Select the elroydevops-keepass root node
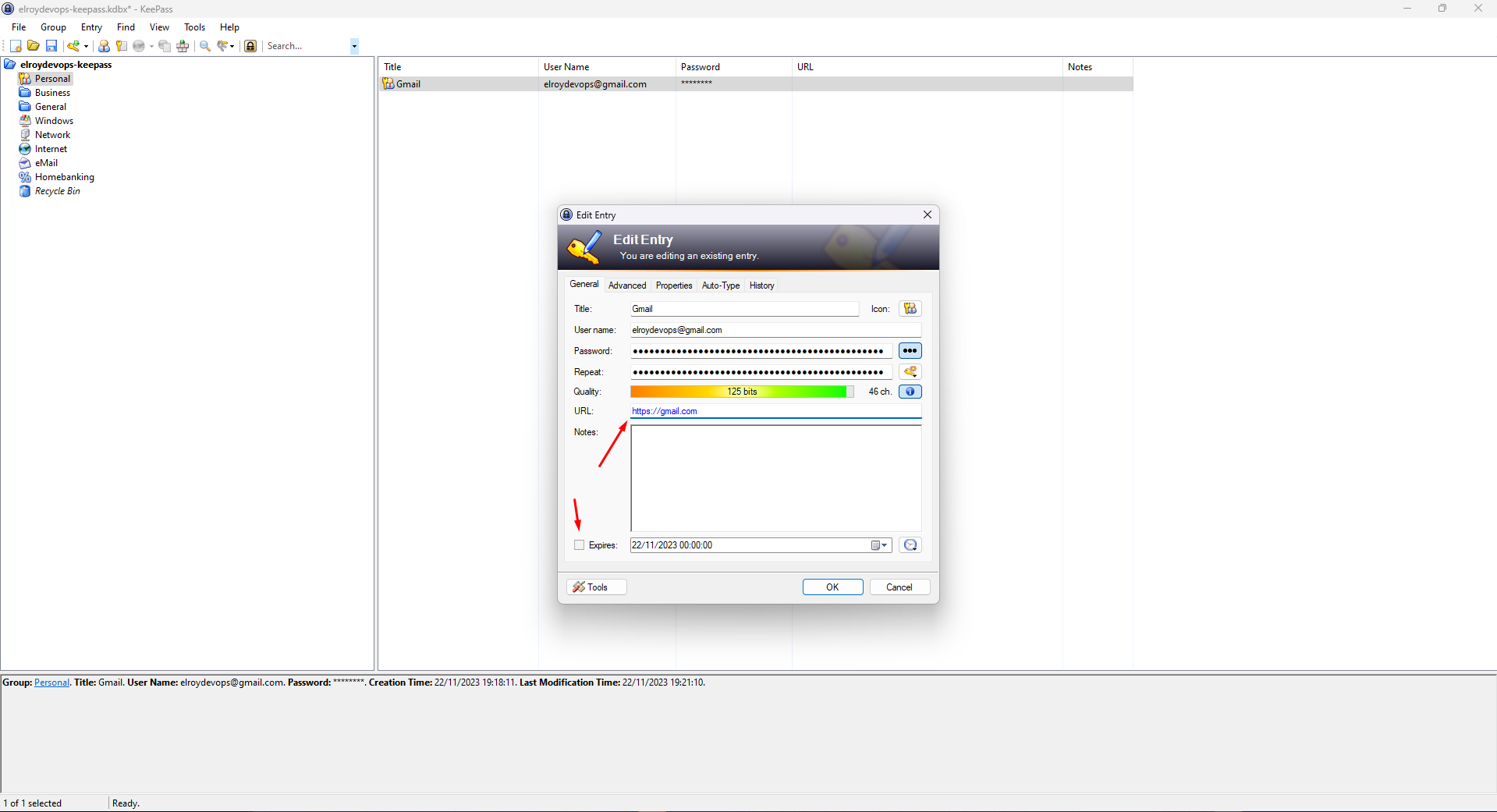Image resolution: width=1497 pixels, height=812 pixels. 66,65
